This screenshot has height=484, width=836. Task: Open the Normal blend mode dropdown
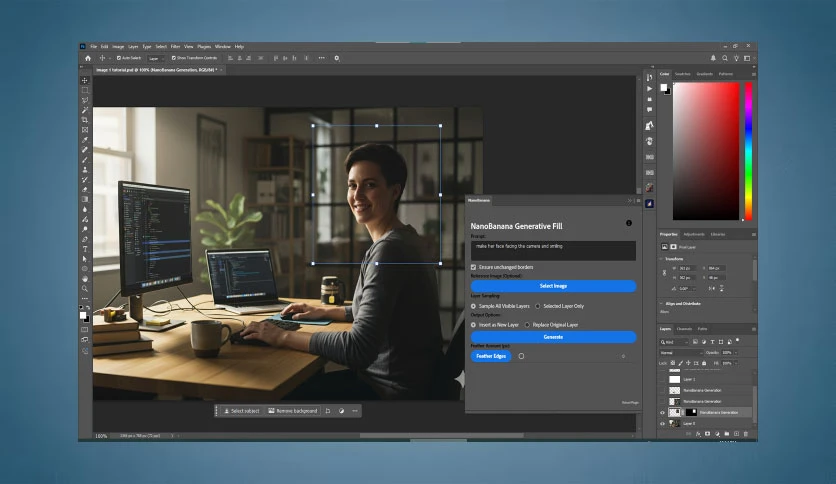(681, 353)
